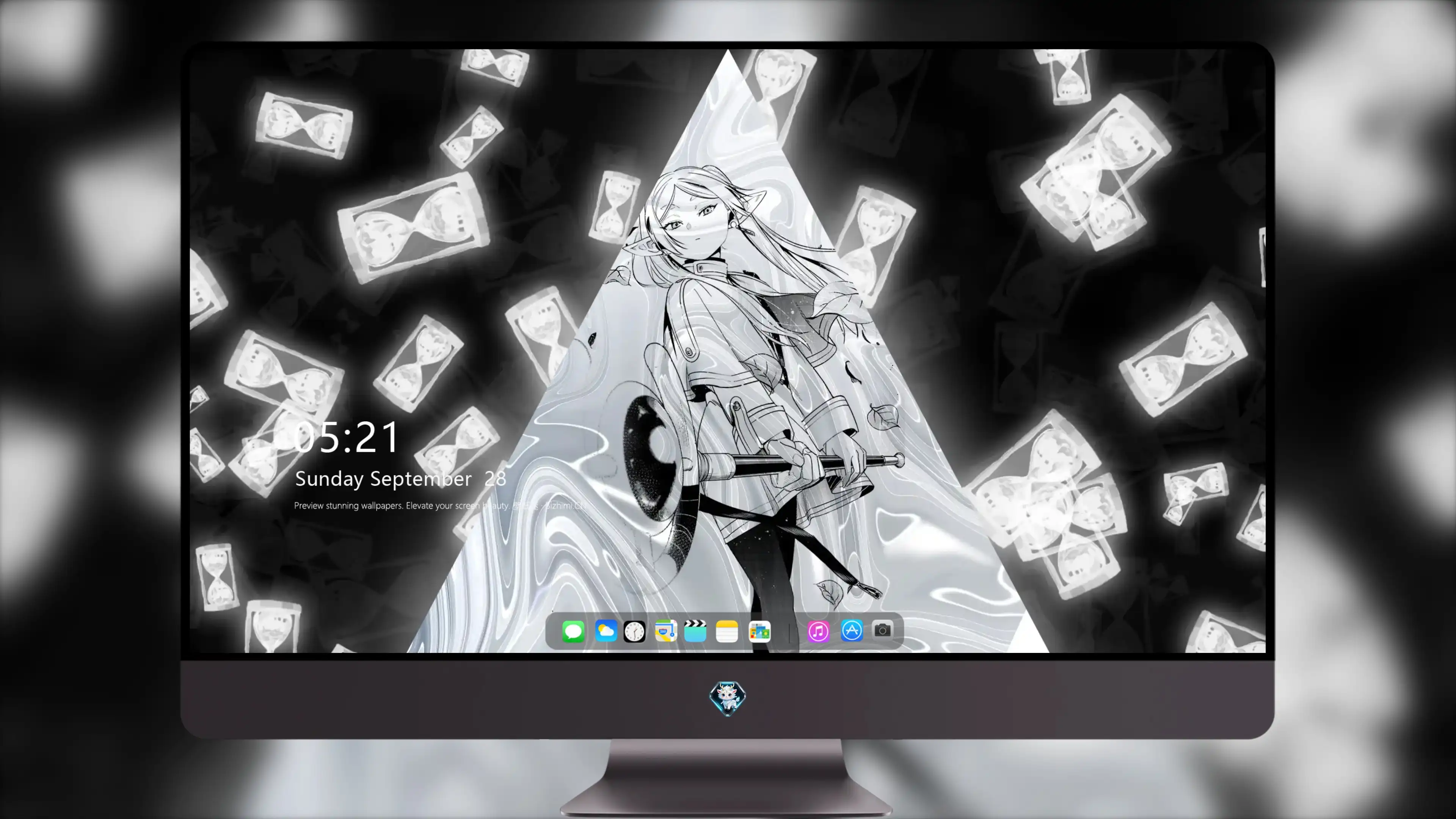Open the App Store icon in dock
1456x819 pixels.
click(x=852, y=631)
